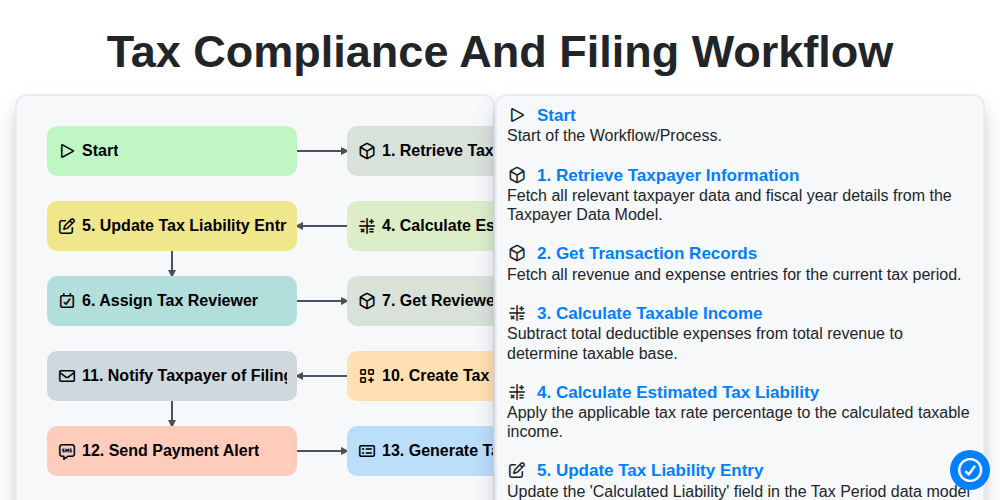The width and height of the screenshot is (1000, 500).
Task: Click the description starting 'Fetch all relevant taxpayer data'
Action: [x=729, y=205]
